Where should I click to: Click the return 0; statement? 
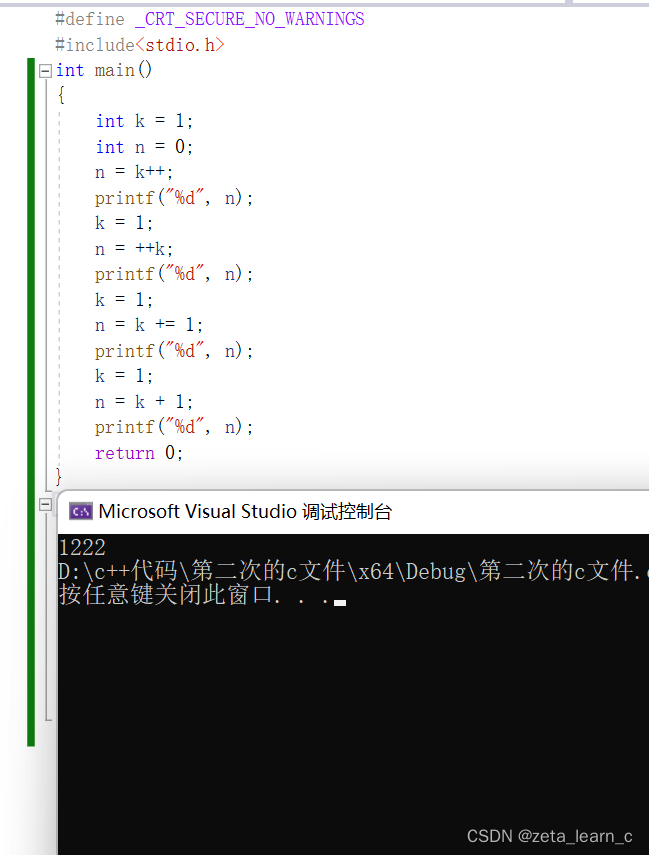coord(139,453)
